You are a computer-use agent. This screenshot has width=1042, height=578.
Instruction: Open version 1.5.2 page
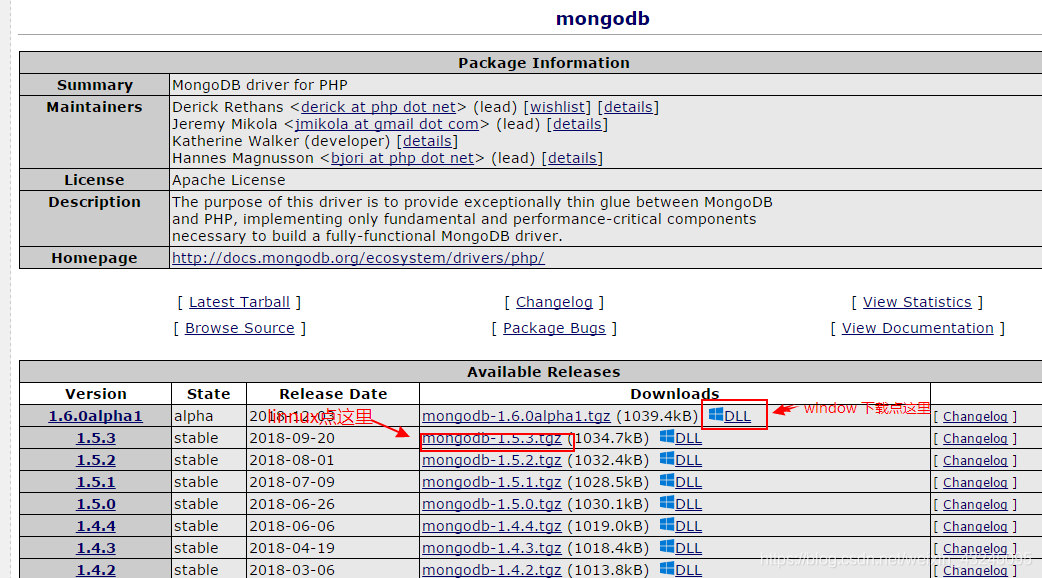tap(96, 460)
